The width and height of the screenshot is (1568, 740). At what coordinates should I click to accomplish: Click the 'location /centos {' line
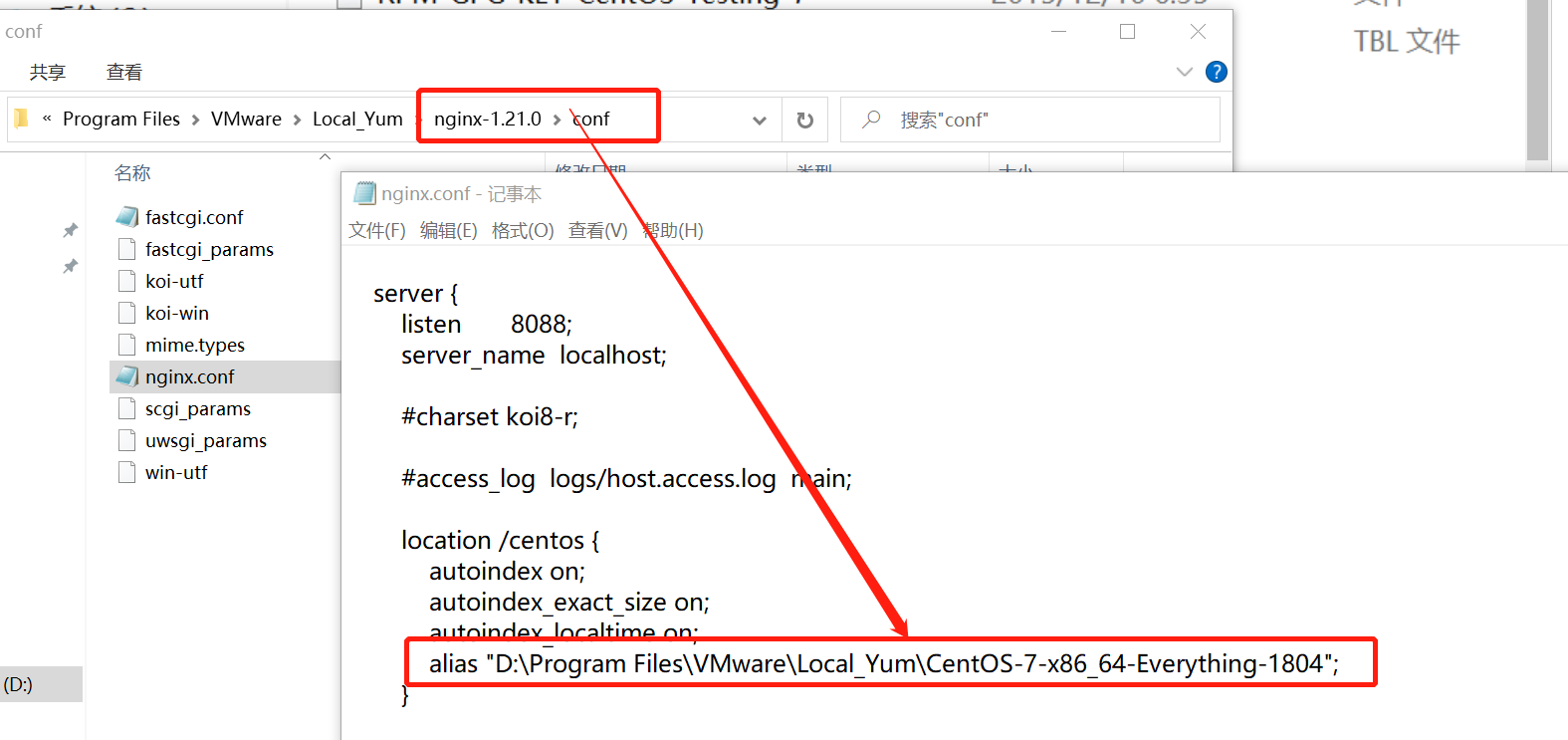501,540
